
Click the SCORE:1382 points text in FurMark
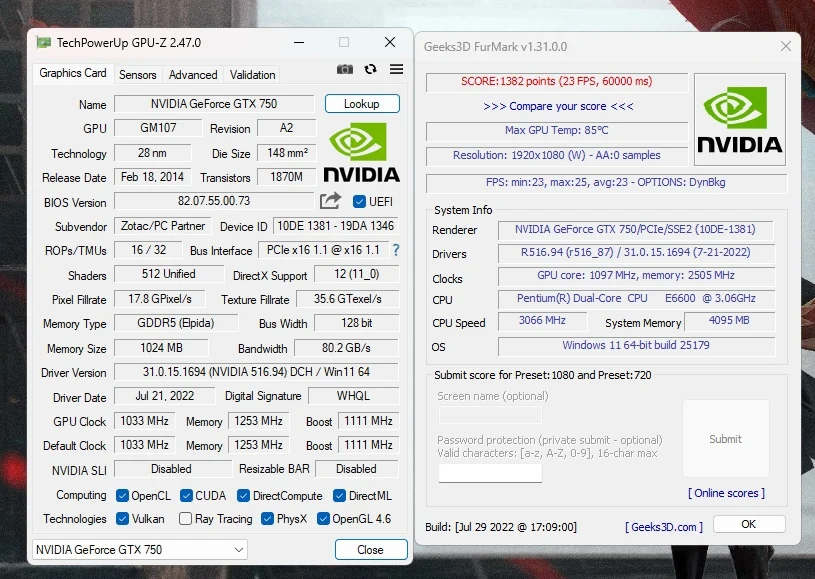pyautogui.click(x=557, y=82)
